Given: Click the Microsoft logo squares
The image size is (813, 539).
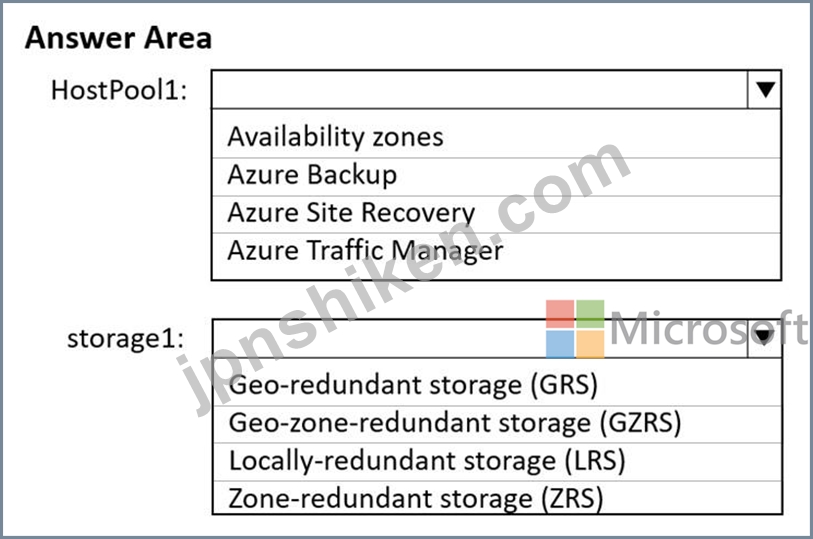Looking at the screenshot, I should [x=575, y=329].
